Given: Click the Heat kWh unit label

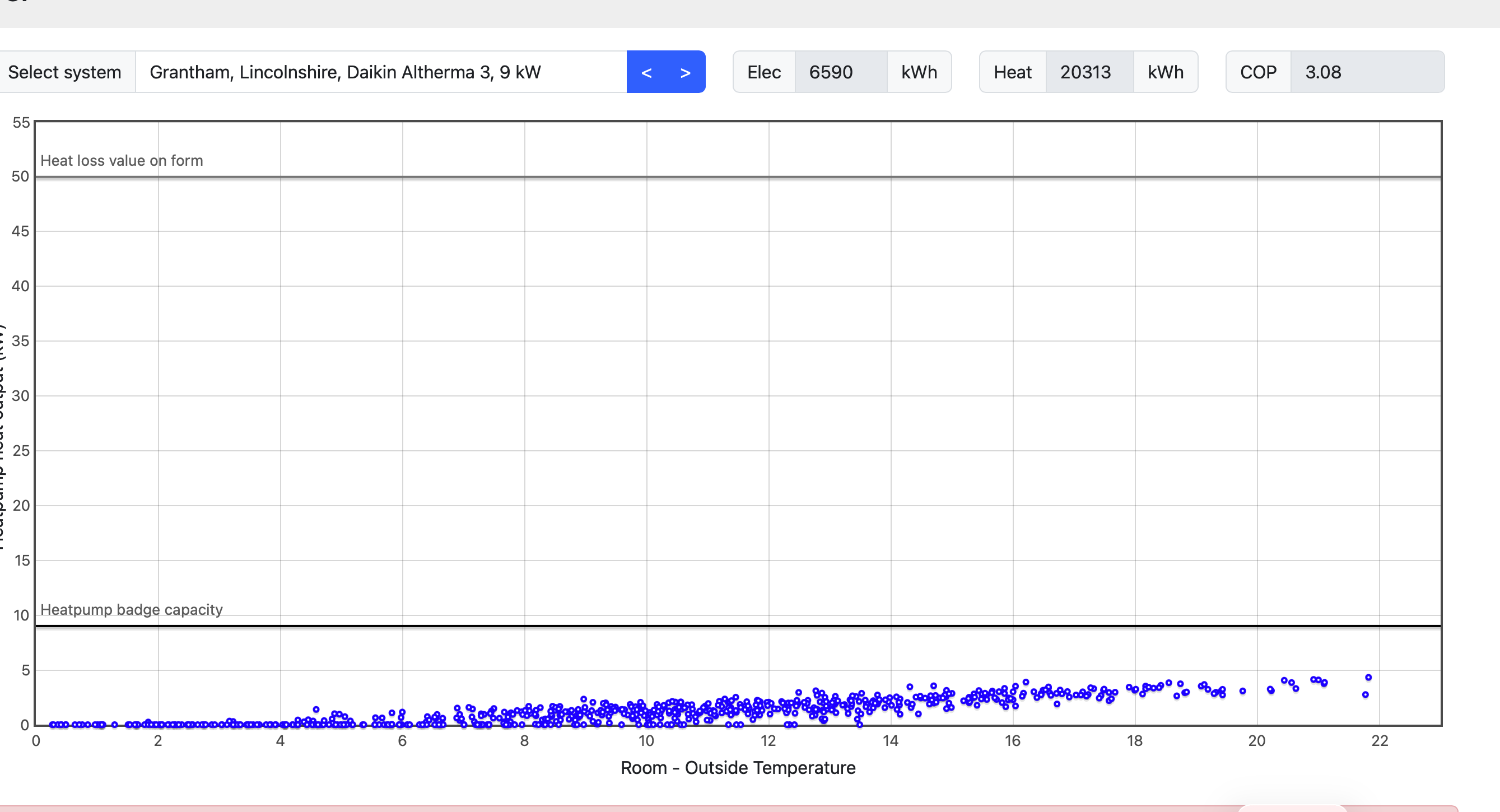Looking at the screenshot, I should [1165, 72].
